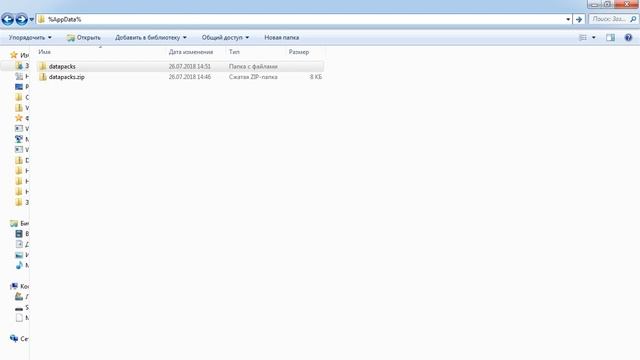Screen dimensions: 640x360
Task: Open the recent locations arrow beside Forward
Action: (x=31, y=19)
